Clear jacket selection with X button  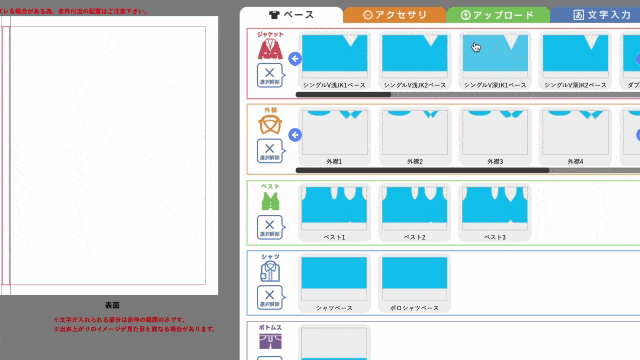(x=270, y=76)
